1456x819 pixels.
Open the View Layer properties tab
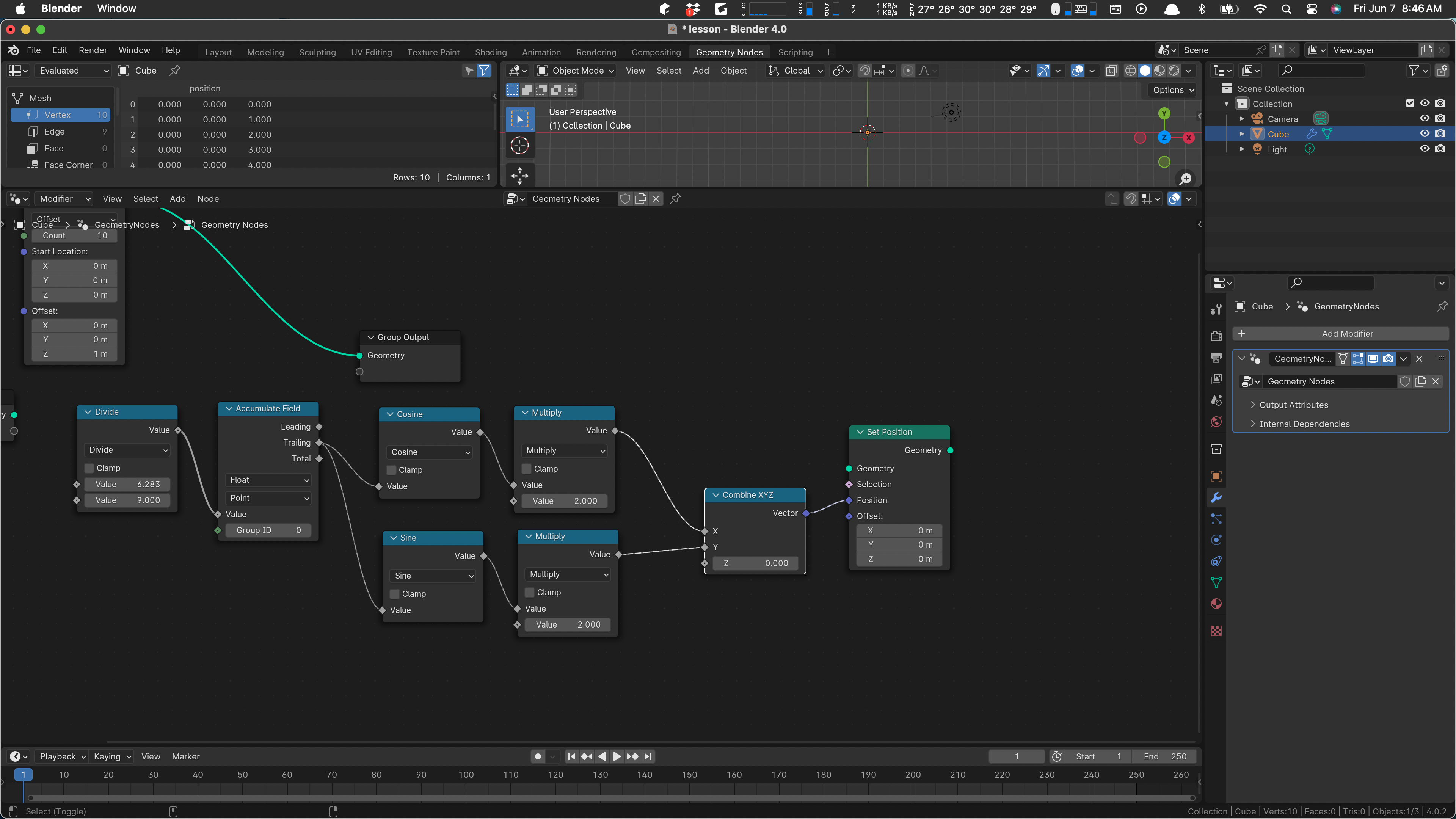click(1216, 379)
